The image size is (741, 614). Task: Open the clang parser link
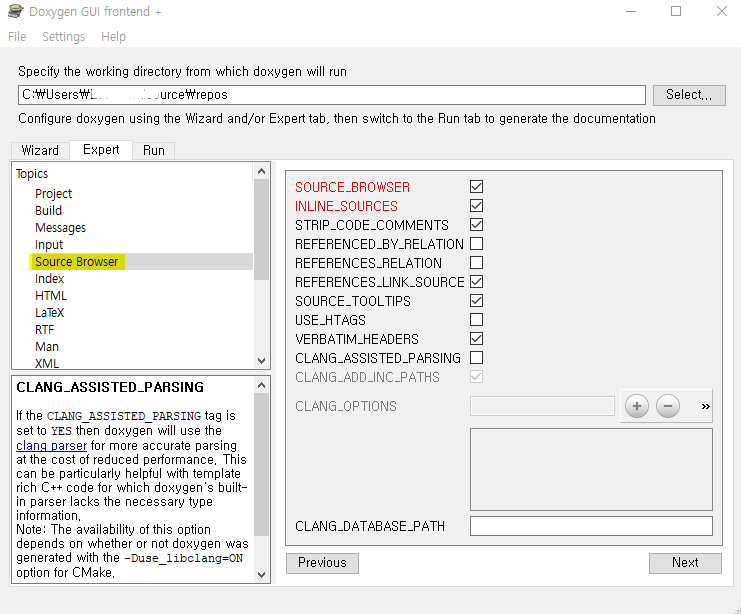click(52, 445)
